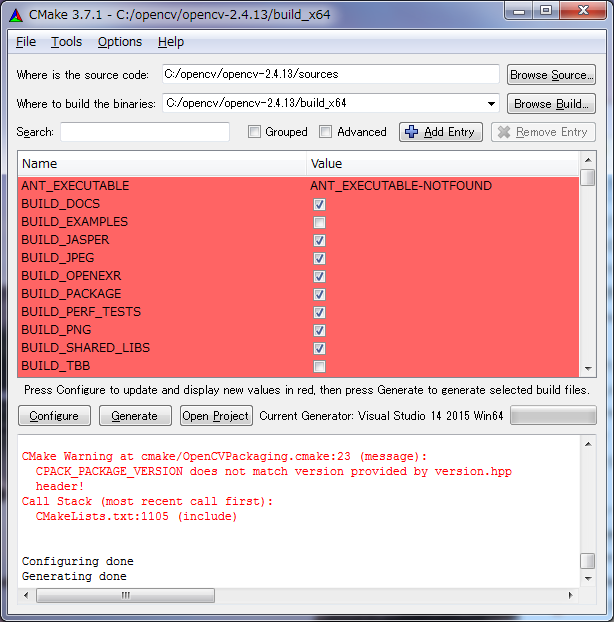The width and height of the screenshot is (614, 622).
Task: Click the blue plus icon on Add Entry
Action: [x=411, y=132]
